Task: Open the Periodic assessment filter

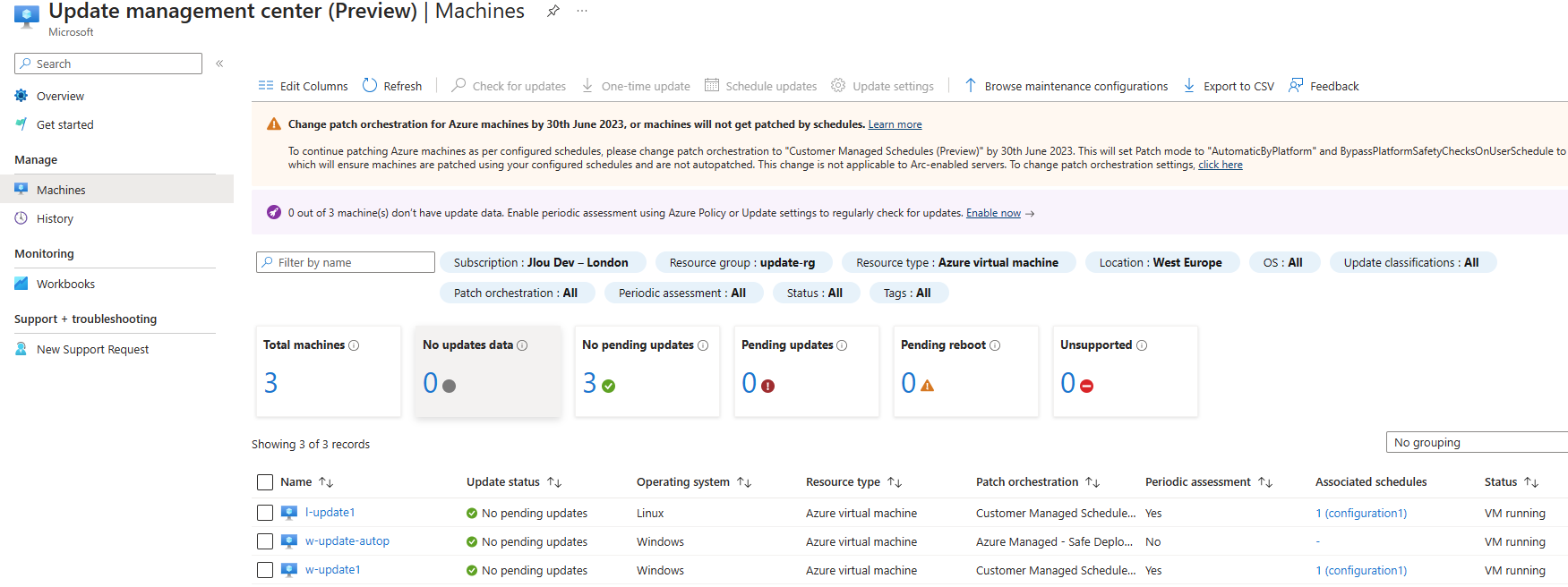Action: tap(682, 293)
